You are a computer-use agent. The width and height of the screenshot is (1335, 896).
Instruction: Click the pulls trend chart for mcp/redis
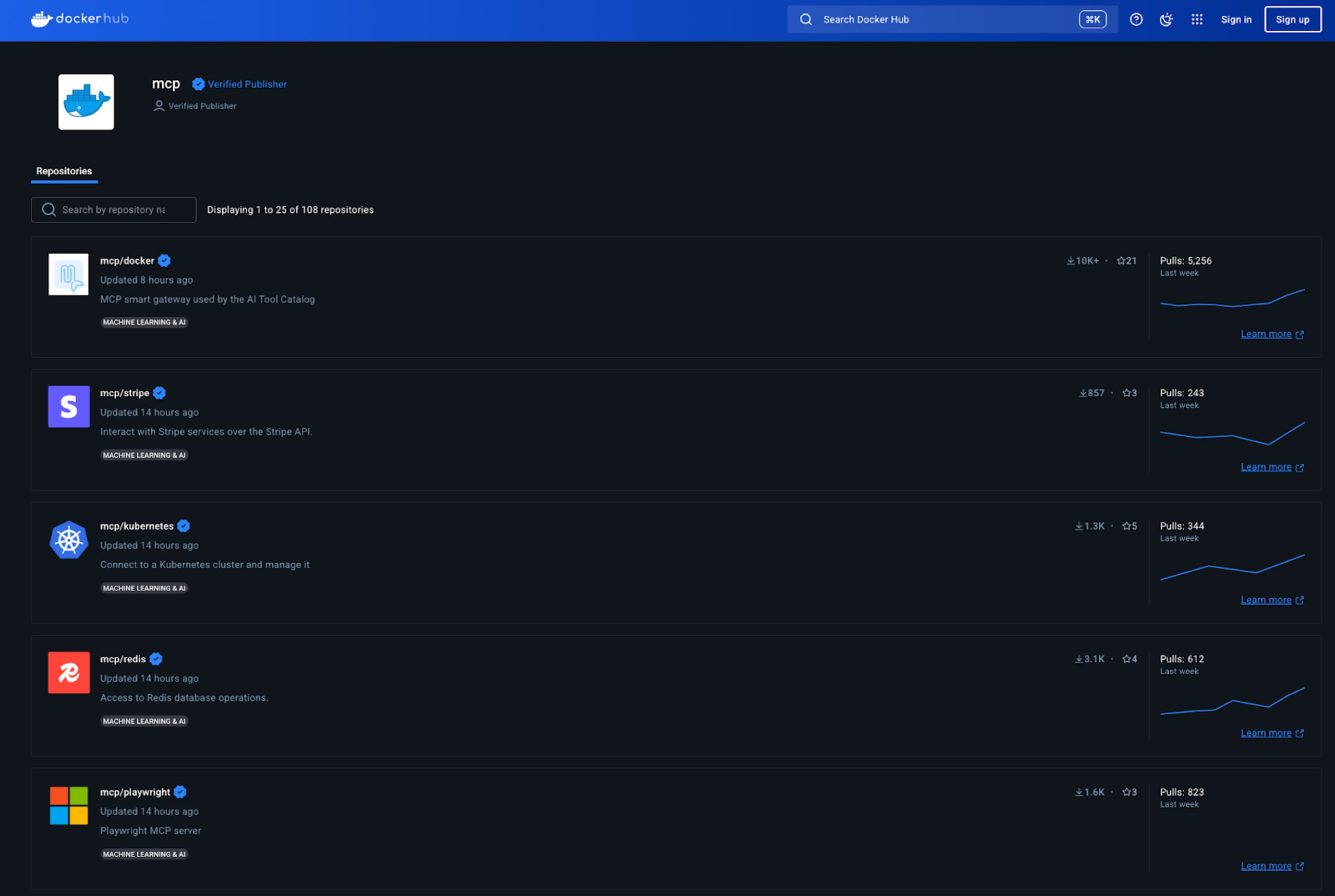(x=1232, y=700)
